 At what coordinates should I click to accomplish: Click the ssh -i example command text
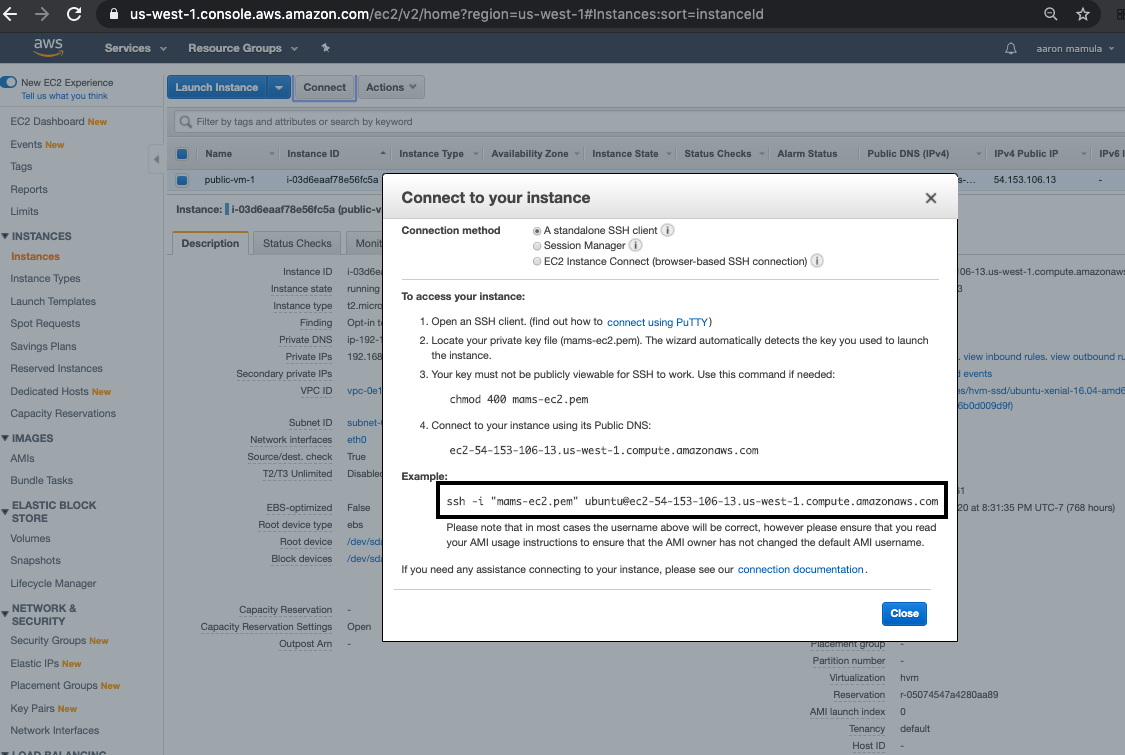pos(692,501)
